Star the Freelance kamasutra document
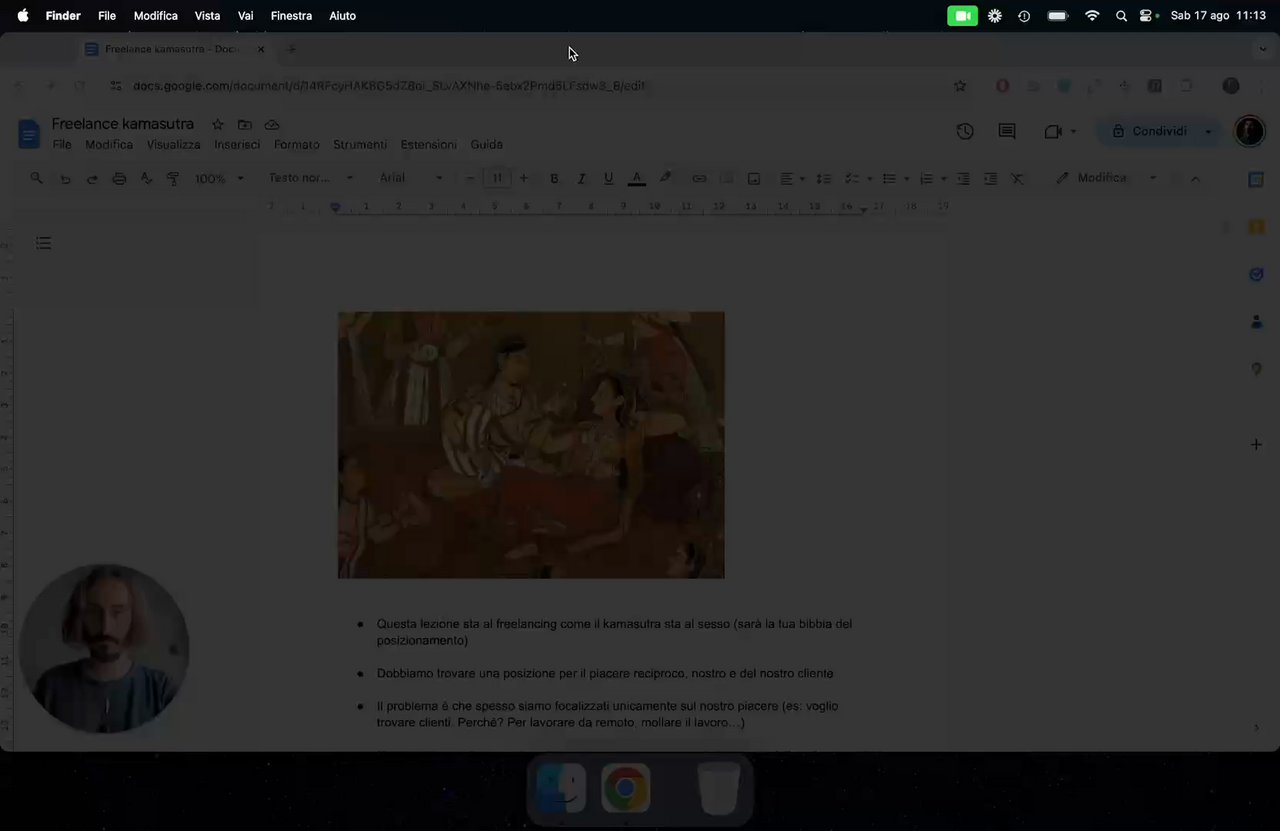 [x=217, y=124]
